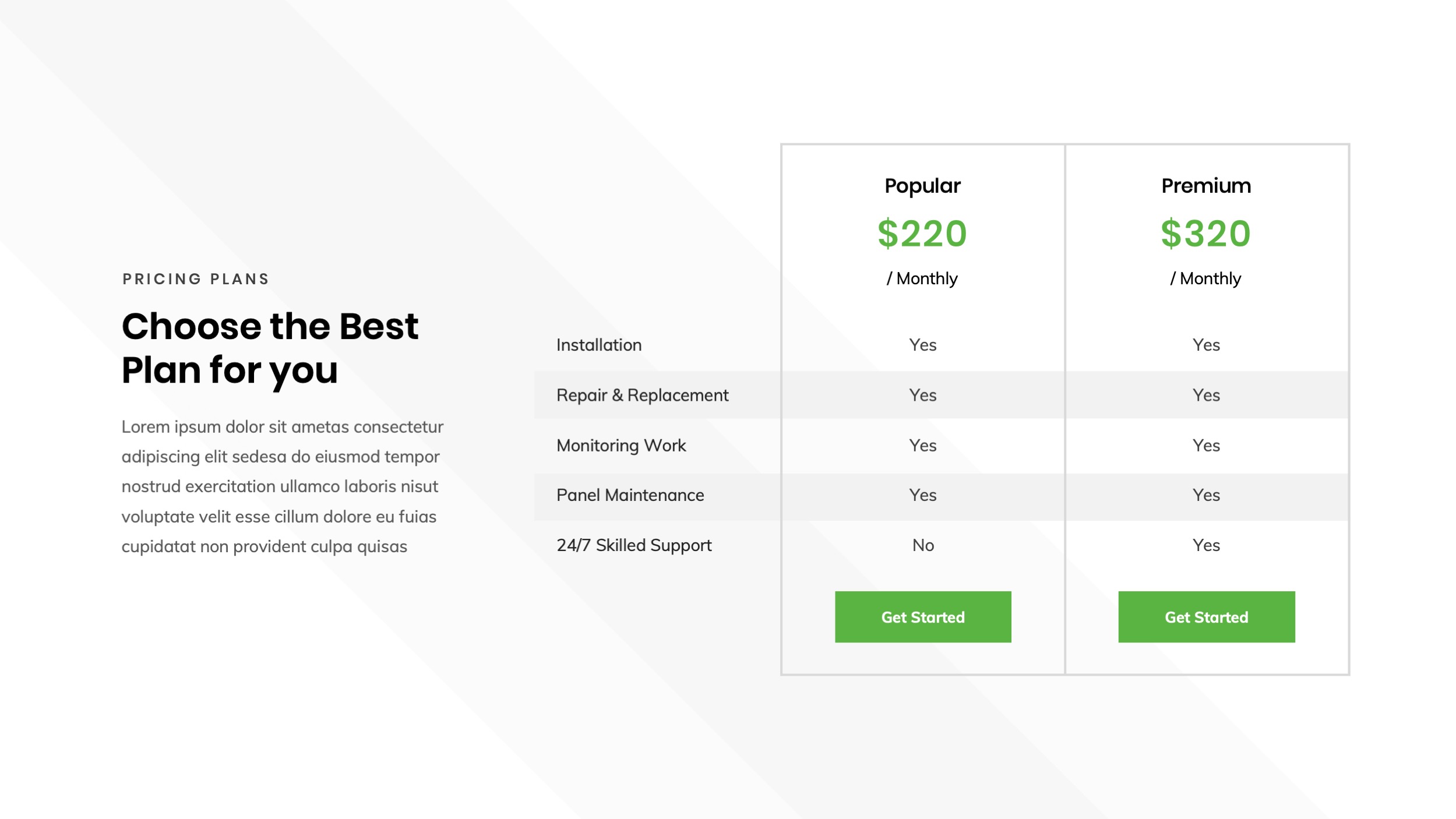This screenshot has height=819, width=1456.
Task: Click the Installation feature label
Action: (599, 345)
